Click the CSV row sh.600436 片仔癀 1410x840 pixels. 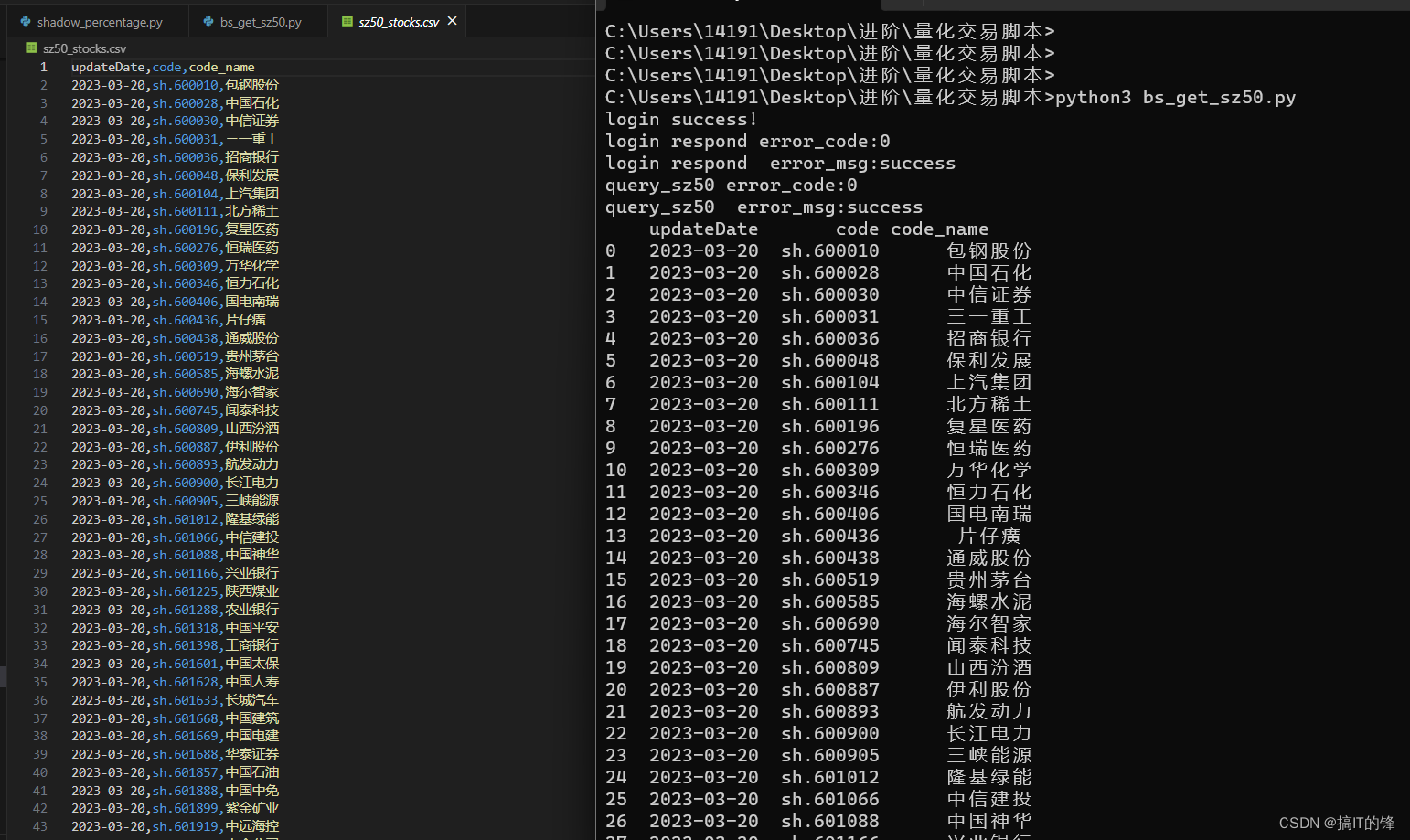pyautogui.click(x=168, y=320)
